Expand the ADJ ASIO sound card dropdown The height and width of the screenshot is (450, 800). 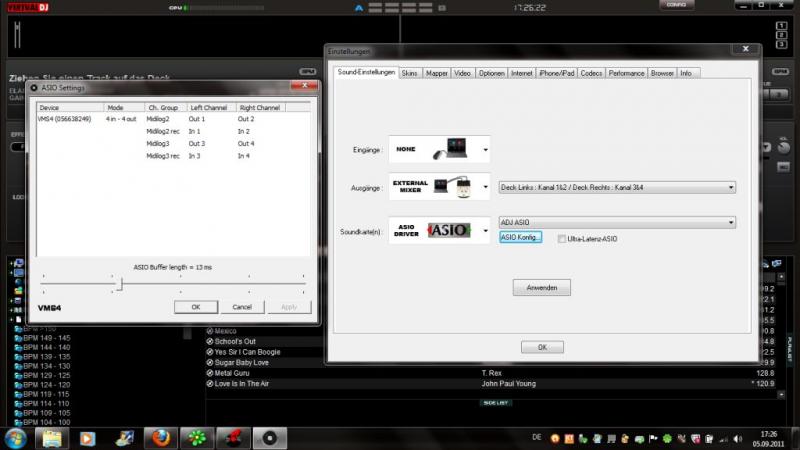click(731, 222)
